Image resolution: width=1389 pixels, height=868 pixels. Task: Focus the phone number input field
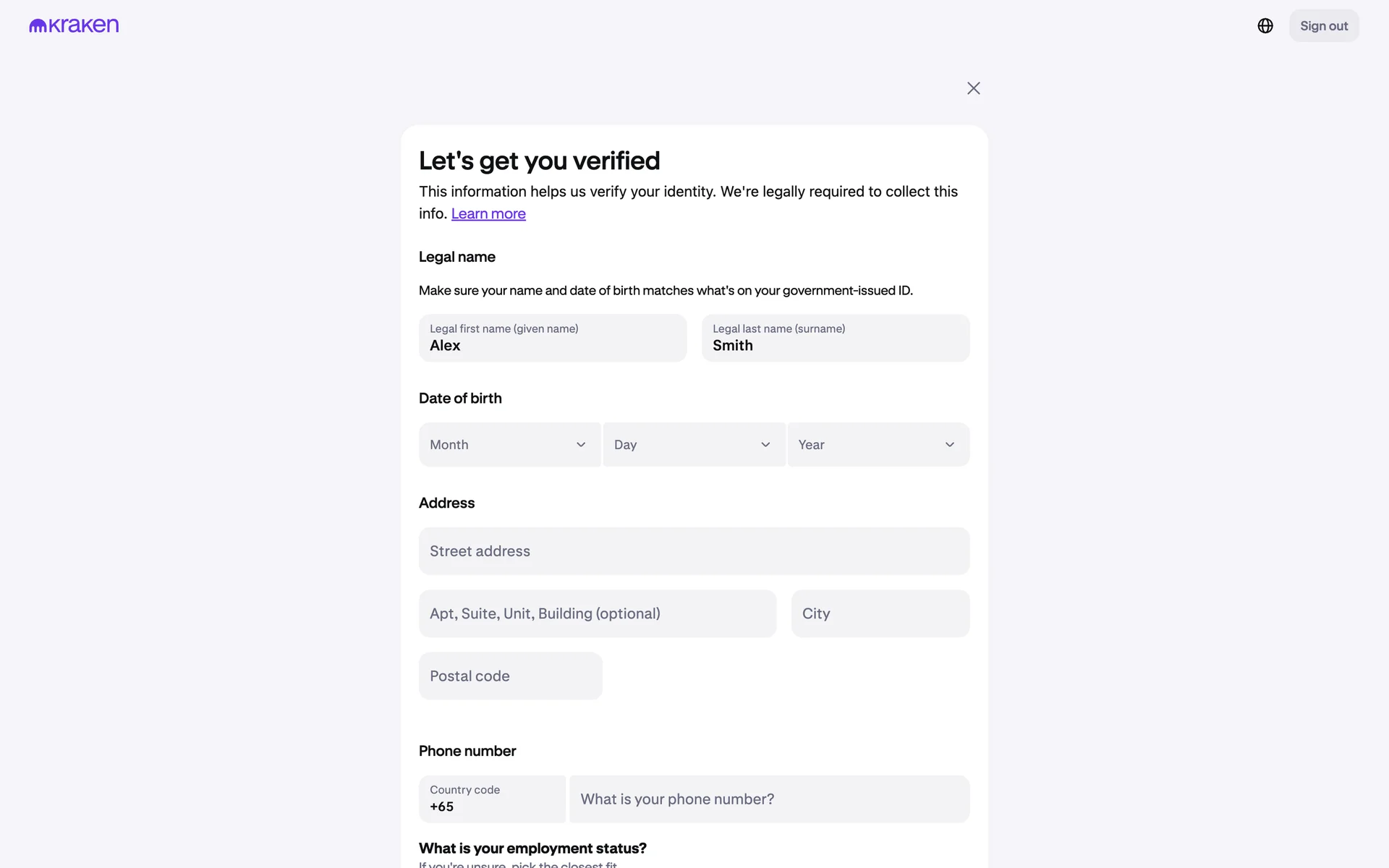pos(769,799)
